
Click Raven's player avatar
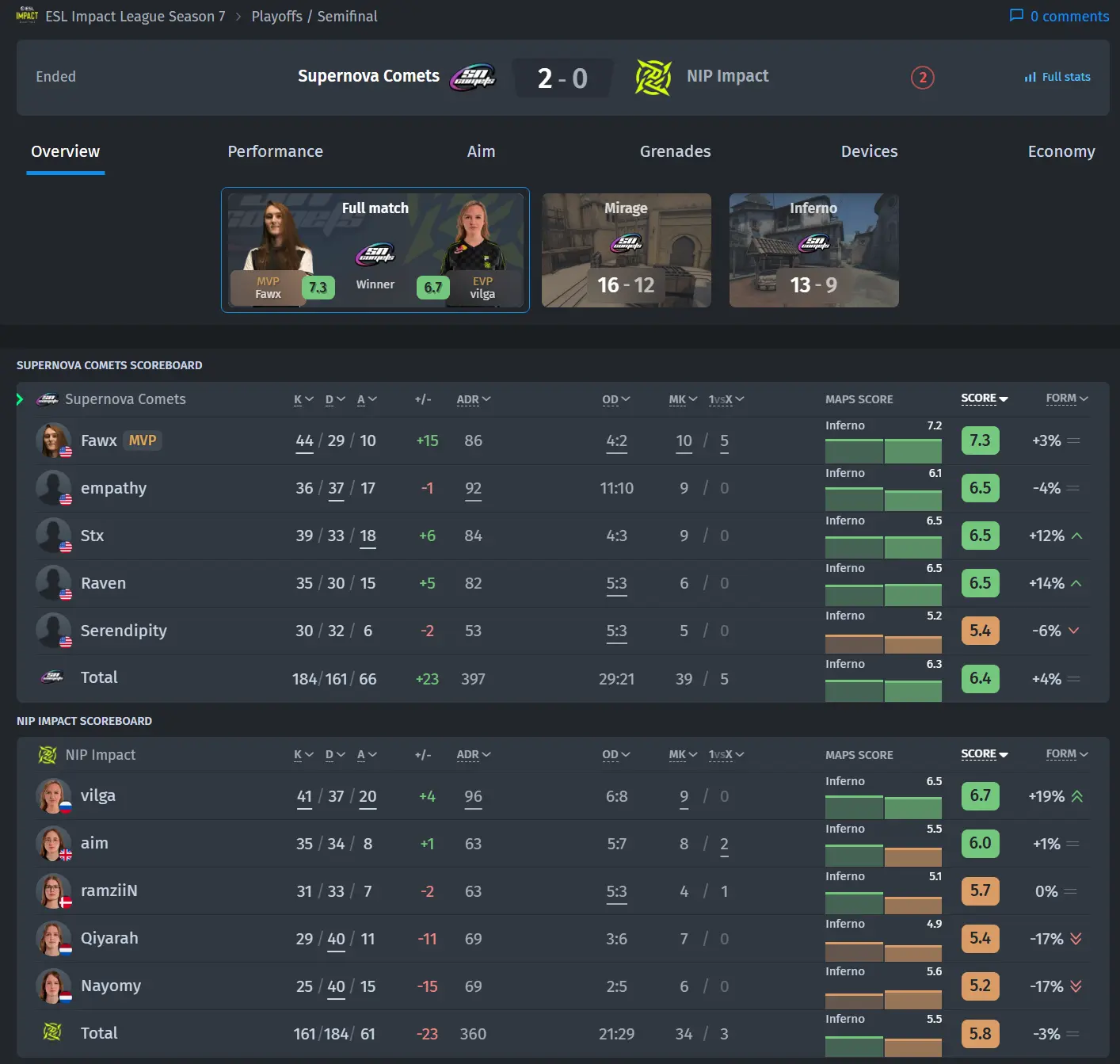pyautogui.click(x=54, y=583)
